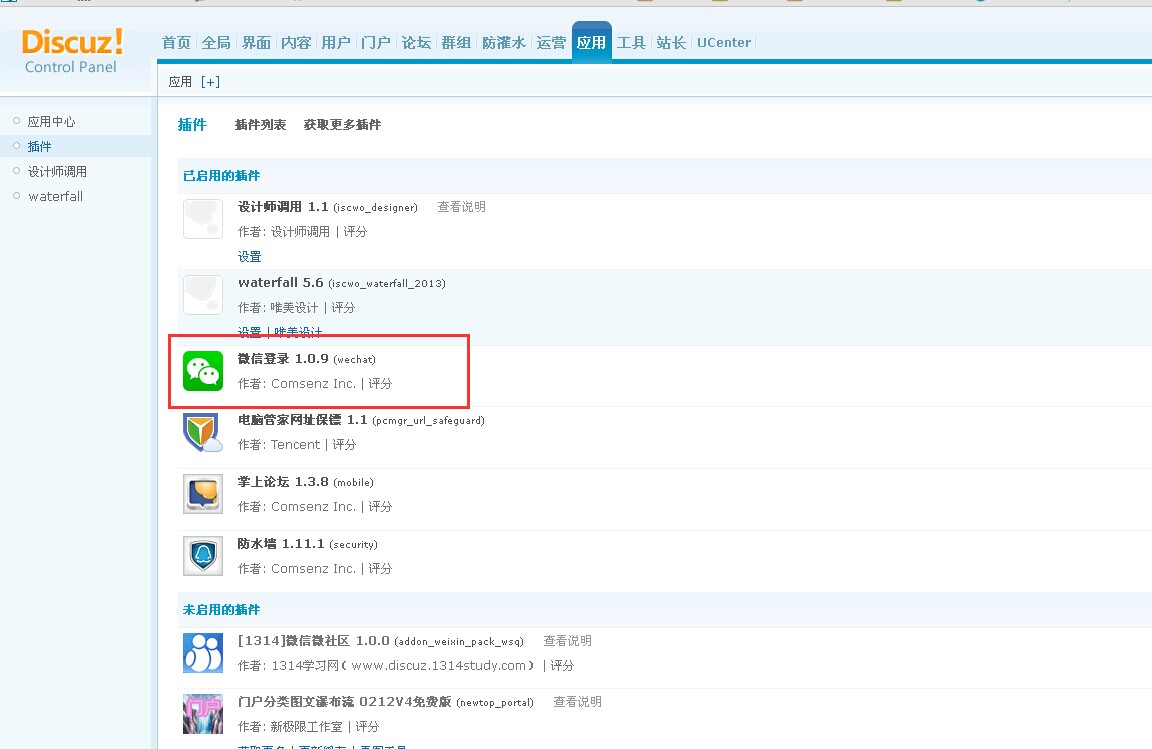Open the 界面 top menu
The image size is (1152, 749).
pos(256,43)
